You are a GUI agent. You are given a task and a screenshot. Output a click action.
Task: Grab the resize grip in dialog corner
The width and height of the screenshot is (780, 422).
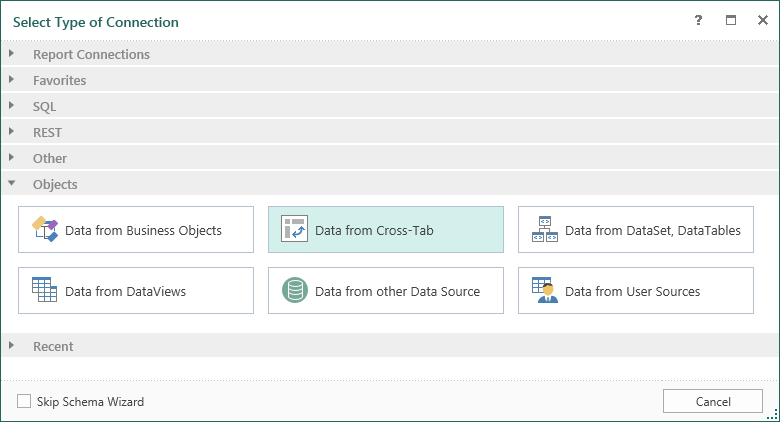[x=772, y=414]
